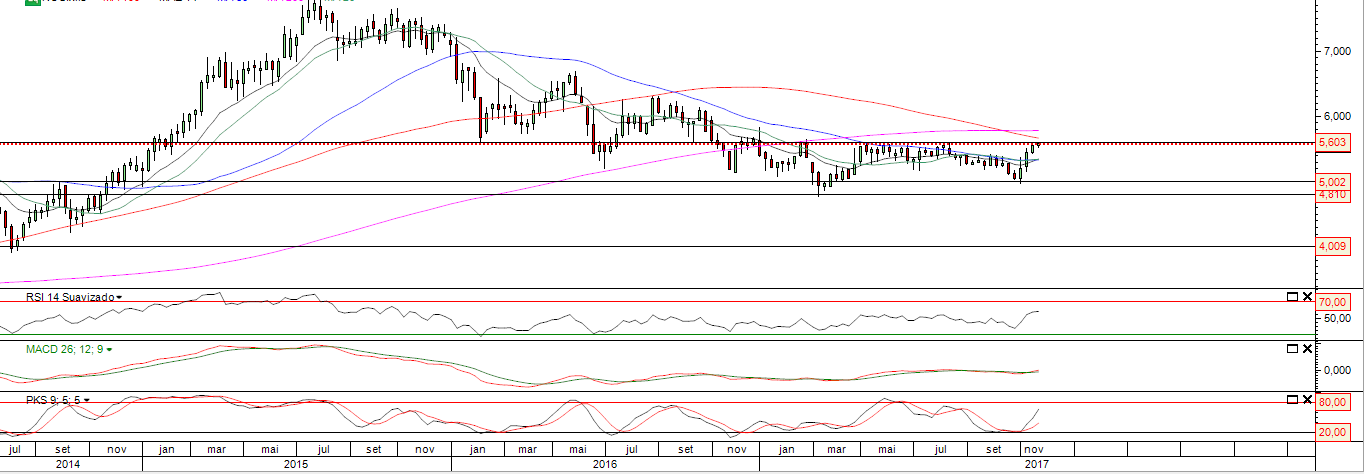Click the 70,00 RSI overbought level label

pyautogui.click(x=1334, y=301)
